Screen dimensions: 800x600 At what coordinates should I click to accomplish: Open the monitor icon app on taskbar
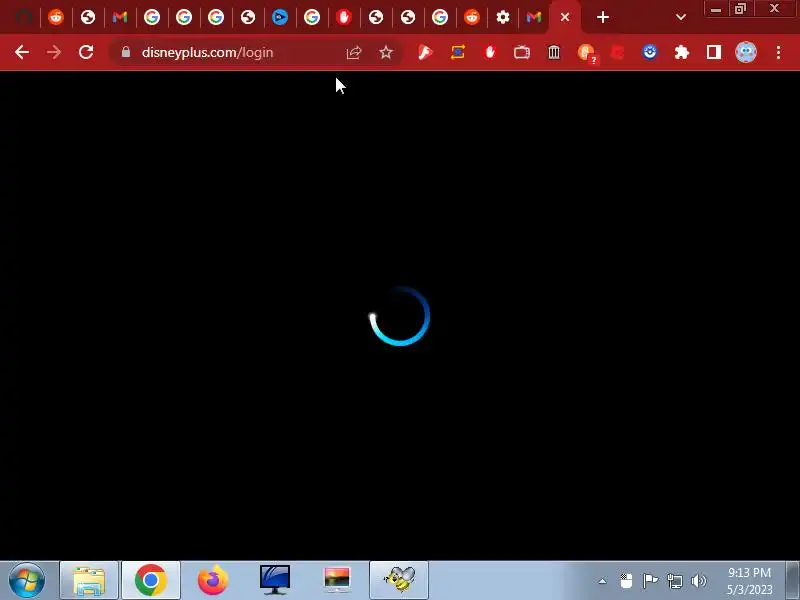[x=274, y=580]
